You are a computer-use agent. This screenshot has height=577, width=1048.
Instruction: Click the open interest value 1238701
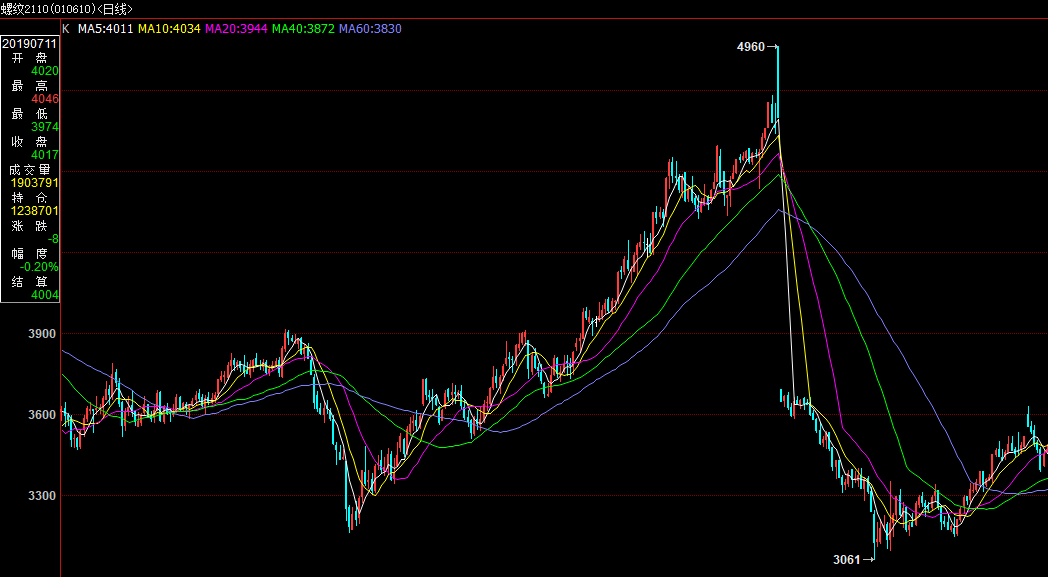pos(34,211)
